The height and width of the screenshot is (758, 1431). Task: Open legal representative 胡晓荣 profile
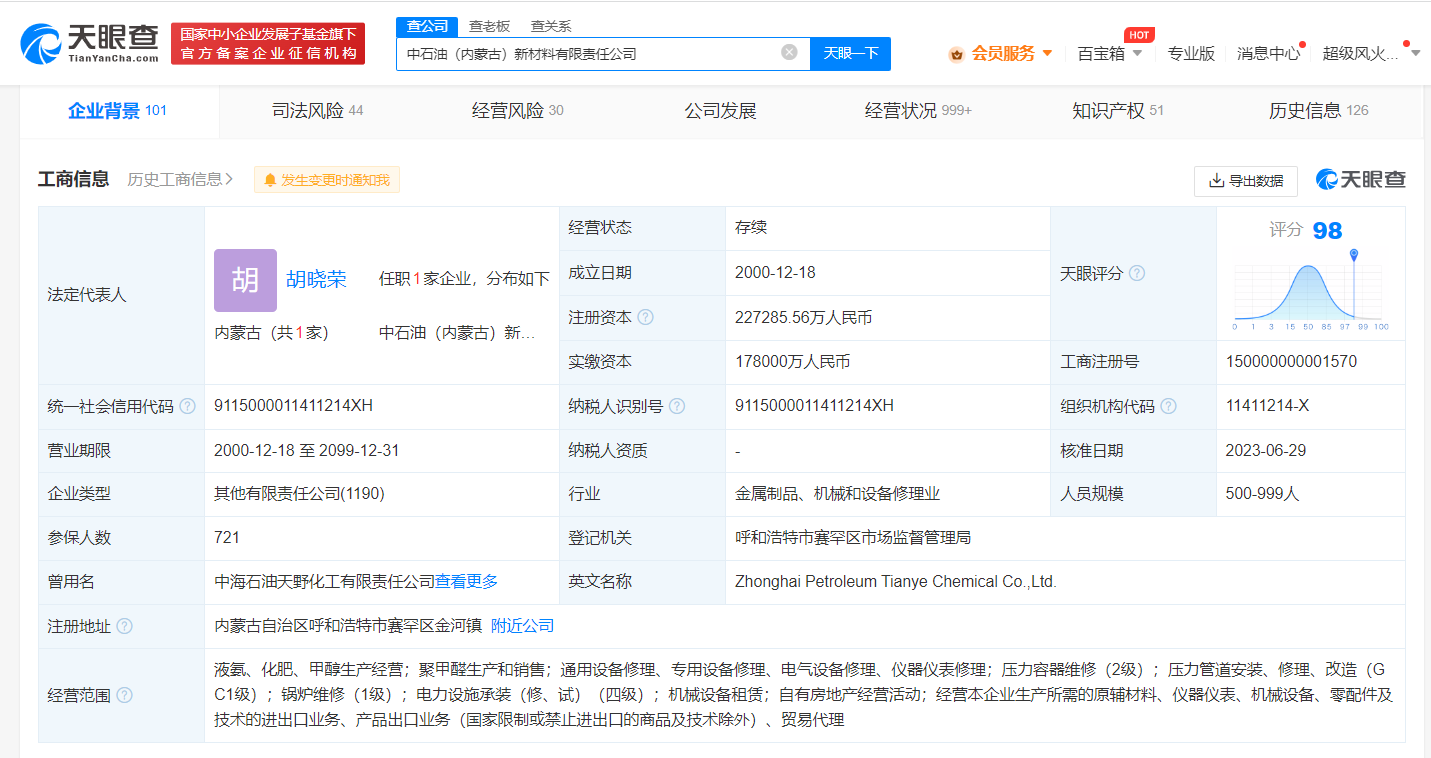[316, 279]
